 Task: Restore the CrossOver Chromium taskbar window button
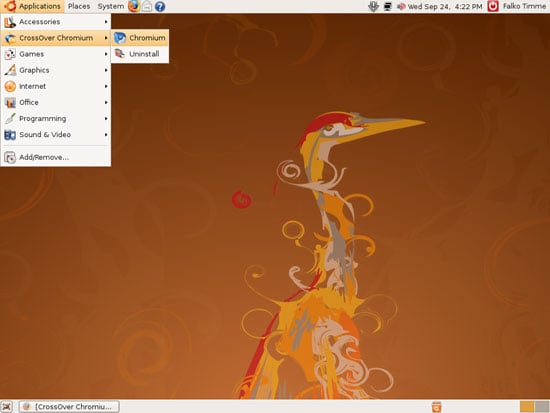pyautogui.click(x=69, y=407)
